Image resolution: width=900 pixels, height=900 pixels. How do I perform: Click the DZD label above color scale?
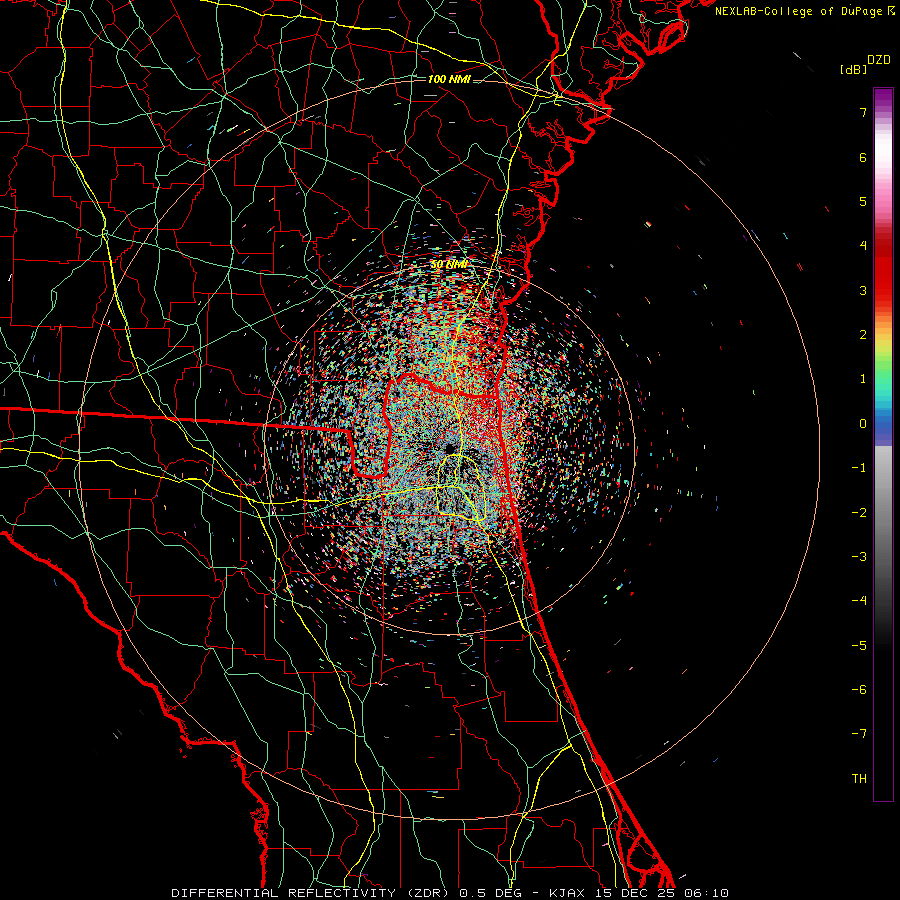tap(878, 60)
